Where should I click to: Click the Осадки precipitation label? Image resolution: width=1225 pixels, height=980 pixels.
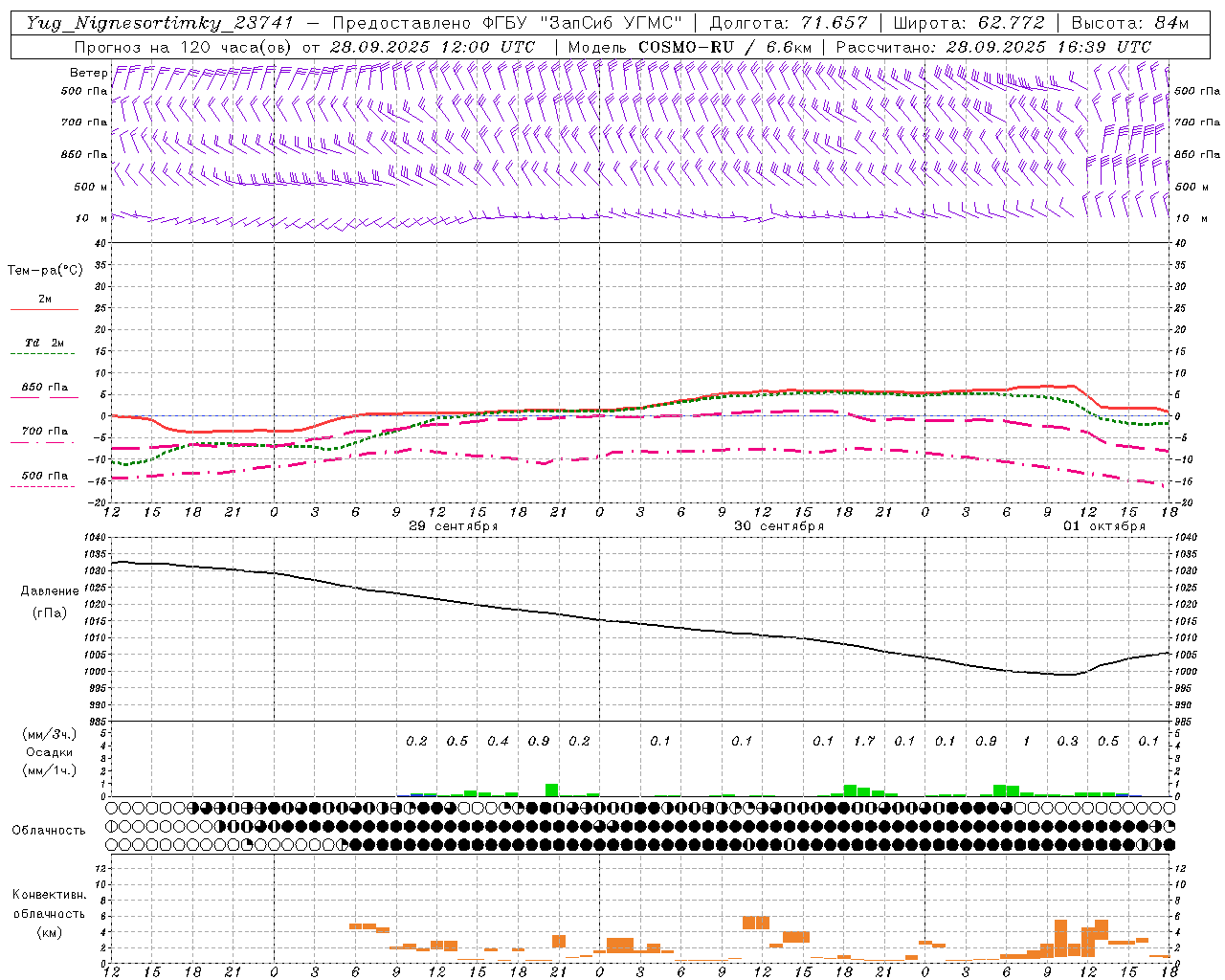(49, 752)
